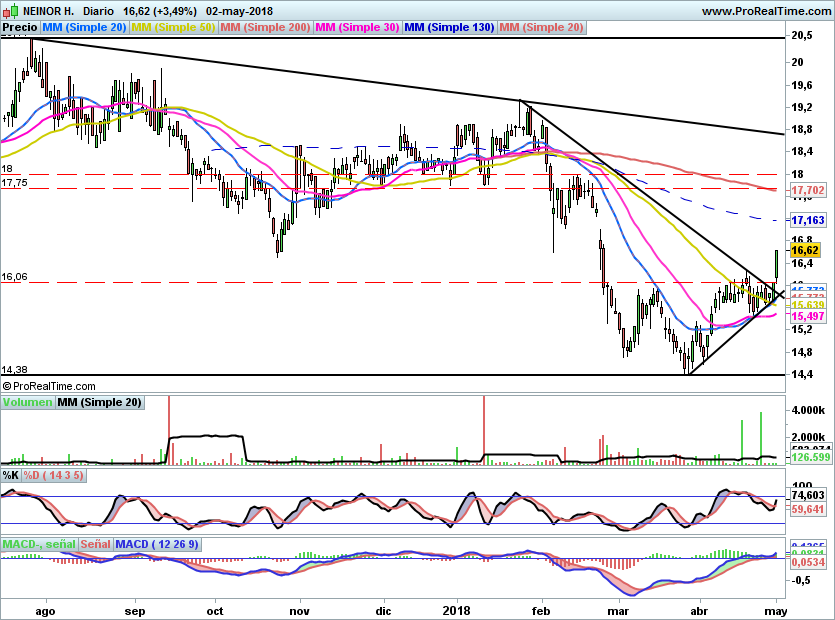Select the blue MM (Simple 20) legend in the price panel
Viewport: 835px width, 620px height.
coord(84,28)
